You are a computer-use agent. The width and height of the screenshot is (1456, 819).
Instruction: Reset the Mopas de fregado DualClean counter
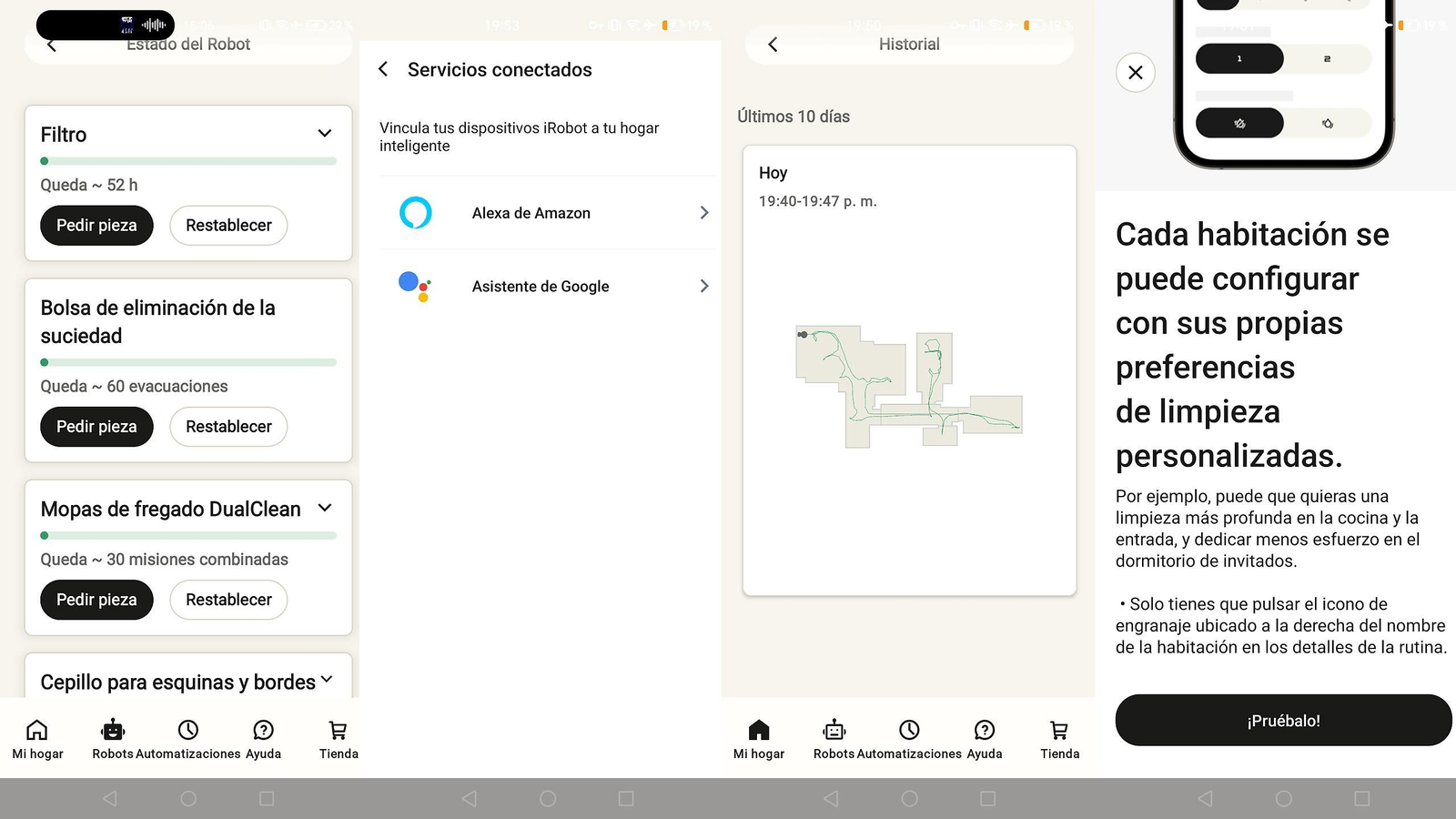(x=228, y=600)
